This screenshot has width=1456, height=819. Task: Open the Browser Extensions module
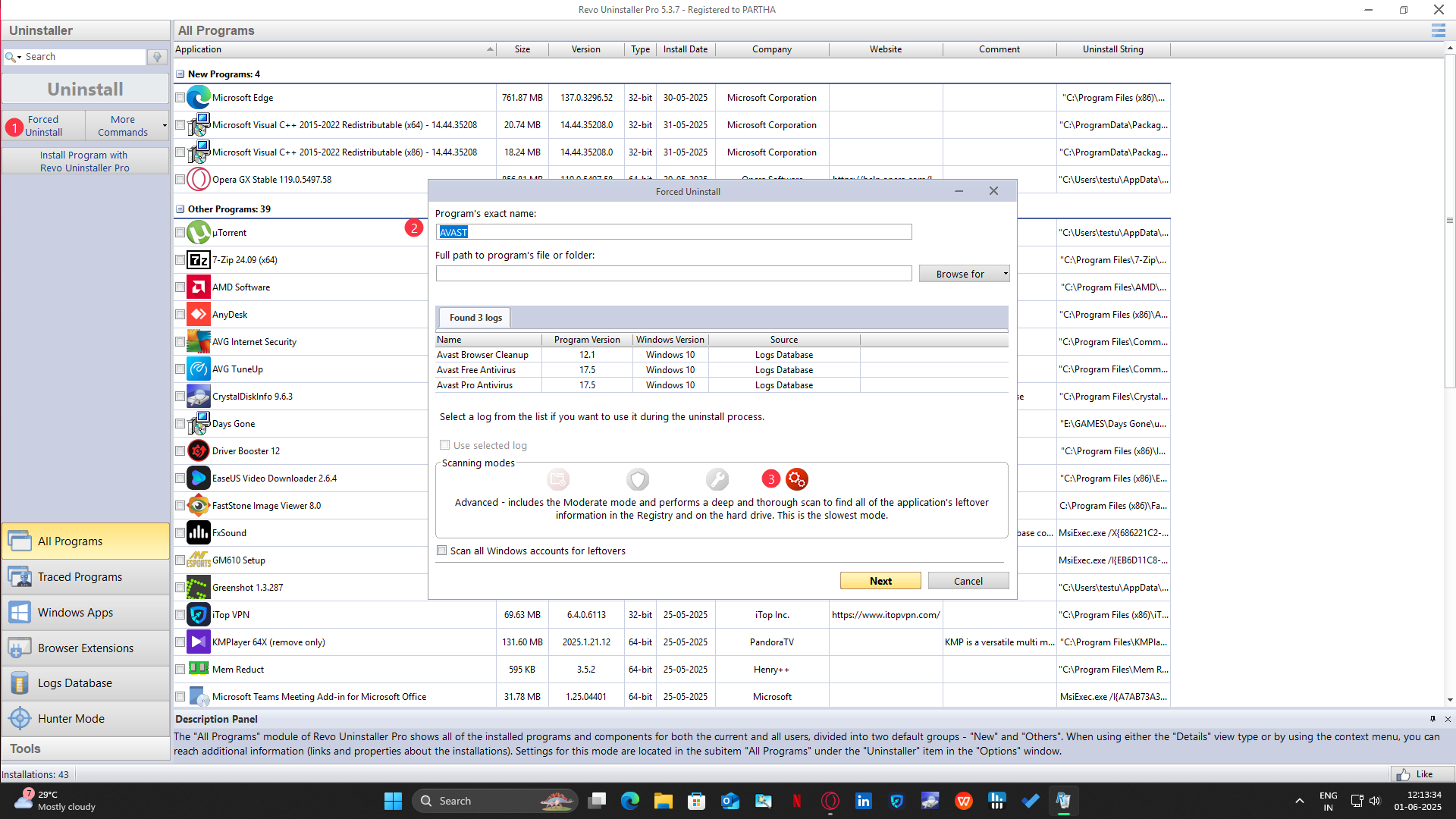pos(85,648)
